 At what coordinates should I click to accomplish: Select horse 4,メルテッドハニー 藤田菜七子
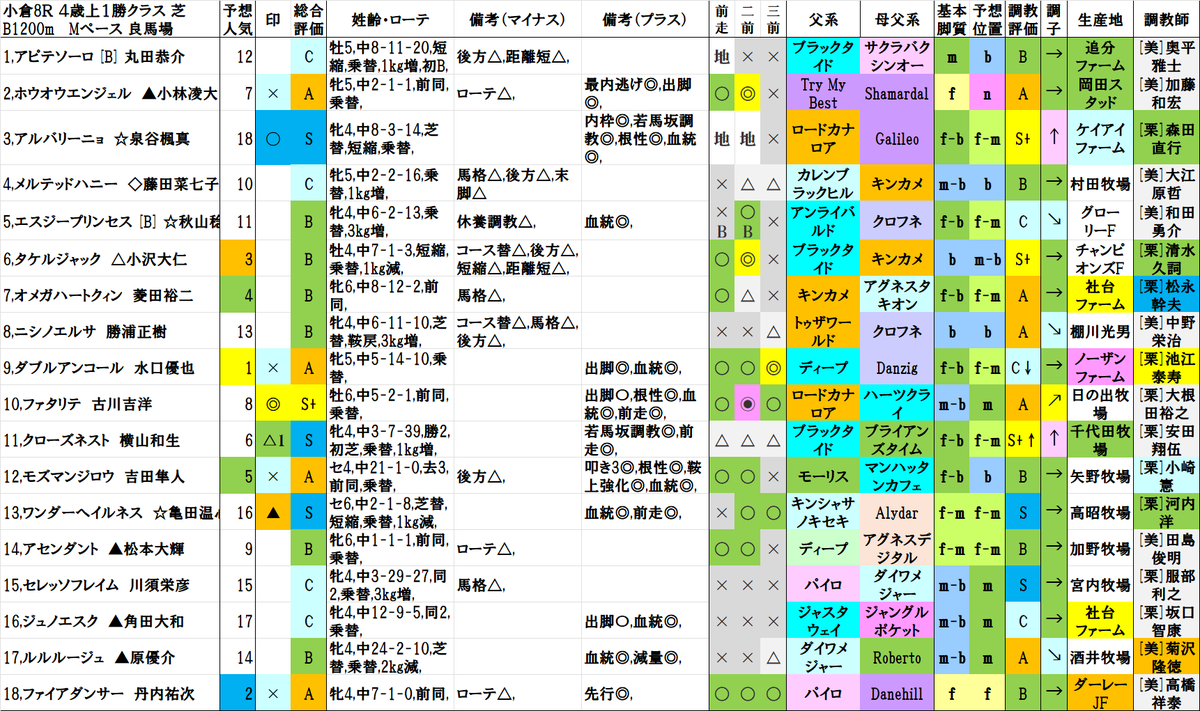110,183
